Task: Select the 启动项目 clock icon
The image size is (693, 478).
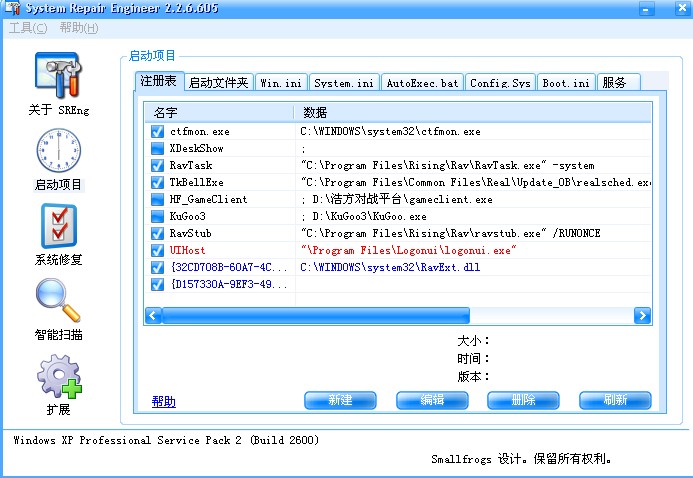Action: point(58,151)
